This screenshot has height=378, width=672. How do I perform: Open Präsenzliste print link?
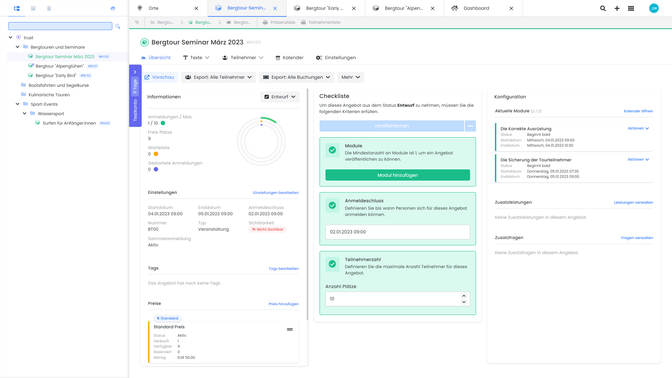(279, 22)
